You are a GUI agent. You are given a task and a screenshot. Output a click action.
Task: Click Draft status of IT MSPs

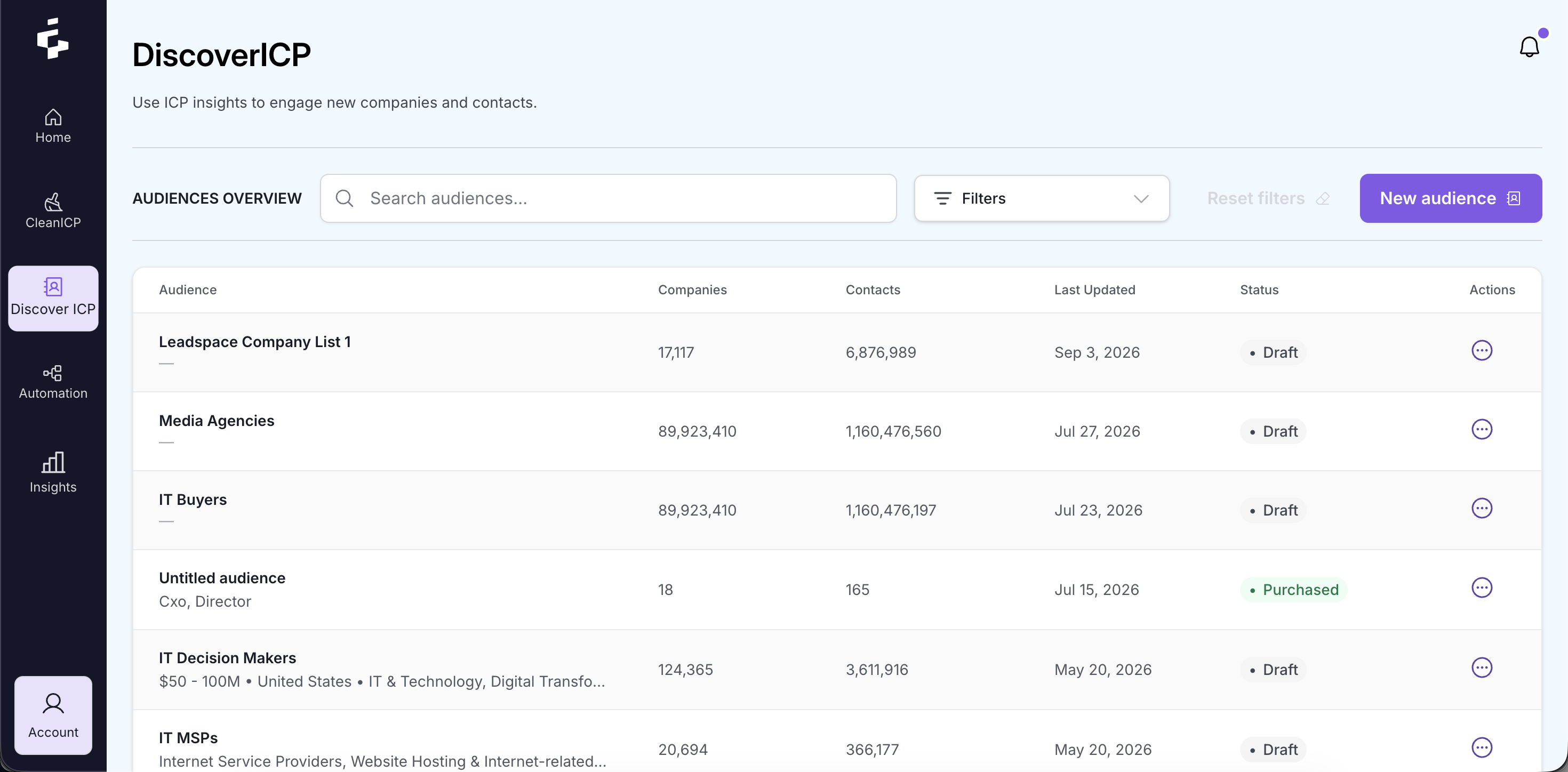tap(1273, 750)
